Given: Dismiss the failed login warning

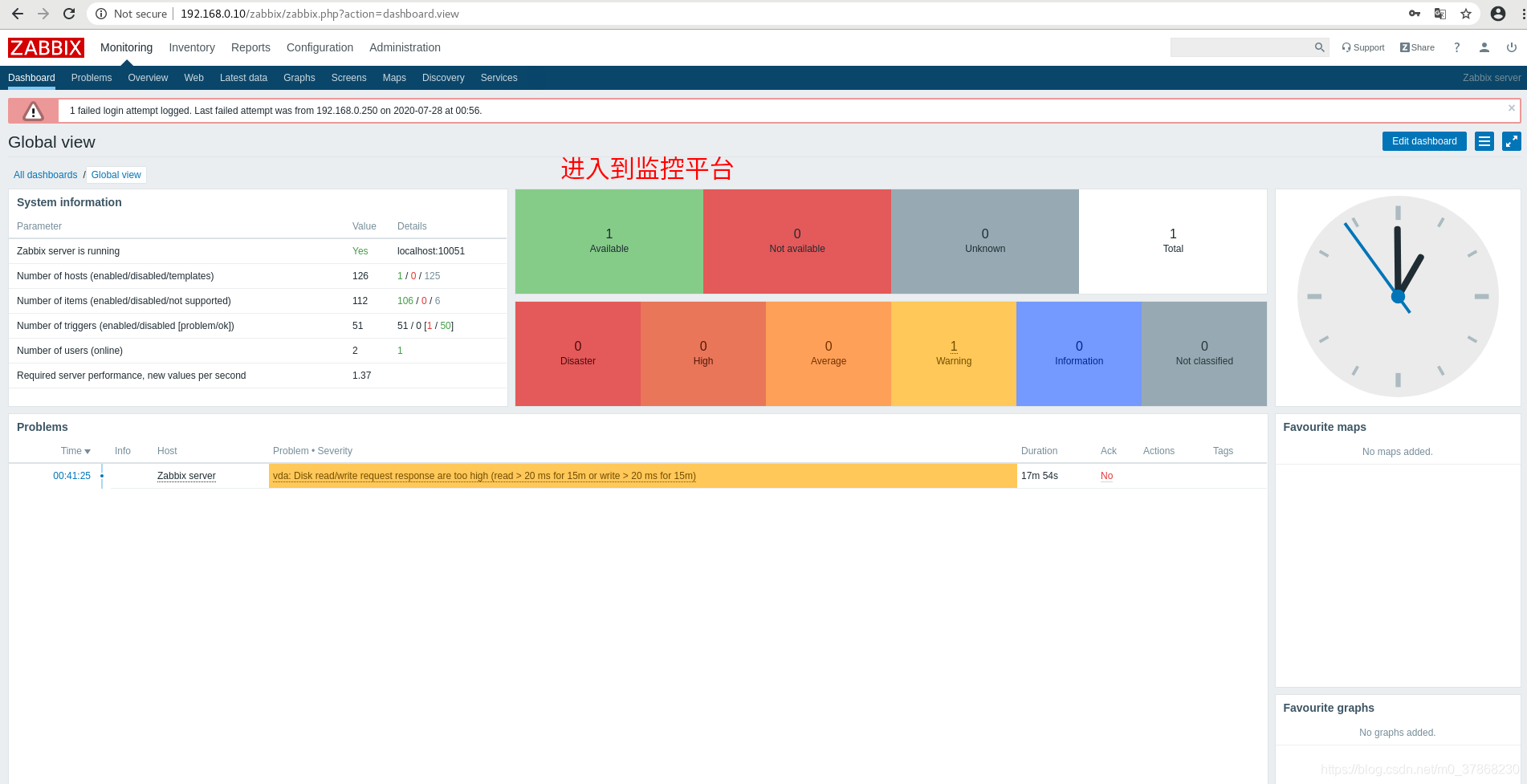Looking at the screenshot, I should [1512, 108].
